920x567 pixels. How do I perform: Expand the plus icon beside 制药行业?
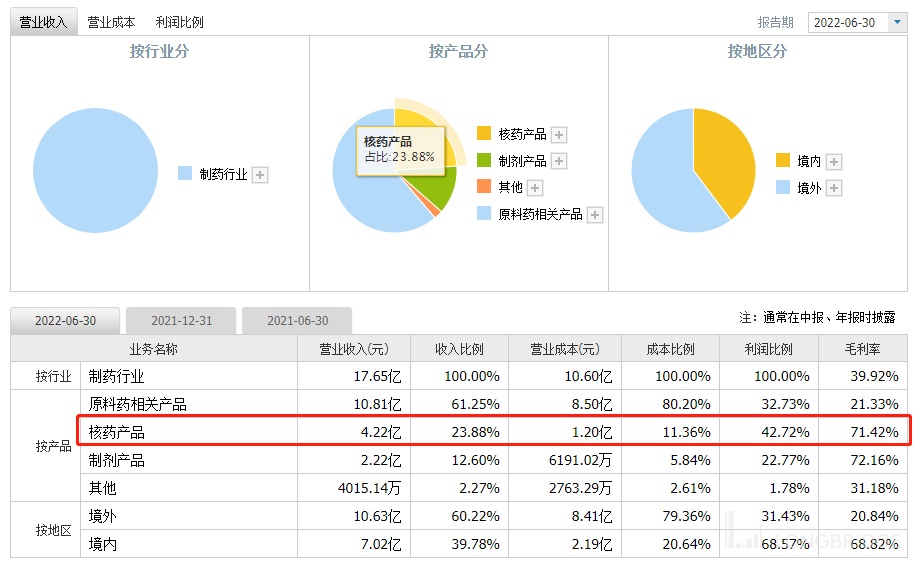pos(260,175)
